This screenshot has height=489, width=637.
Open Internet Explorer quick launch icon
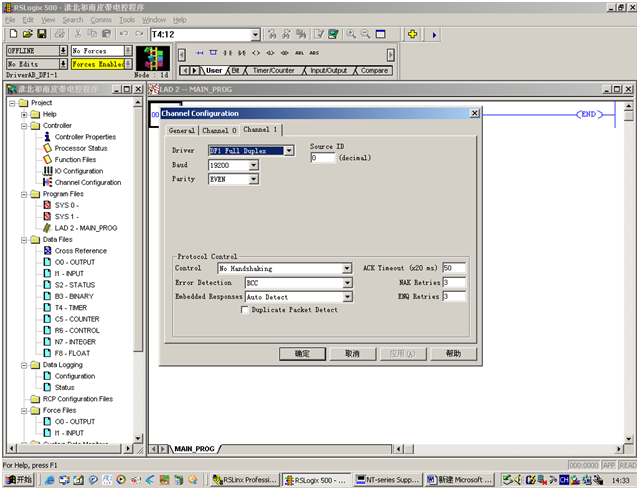[x=49, y=480]
